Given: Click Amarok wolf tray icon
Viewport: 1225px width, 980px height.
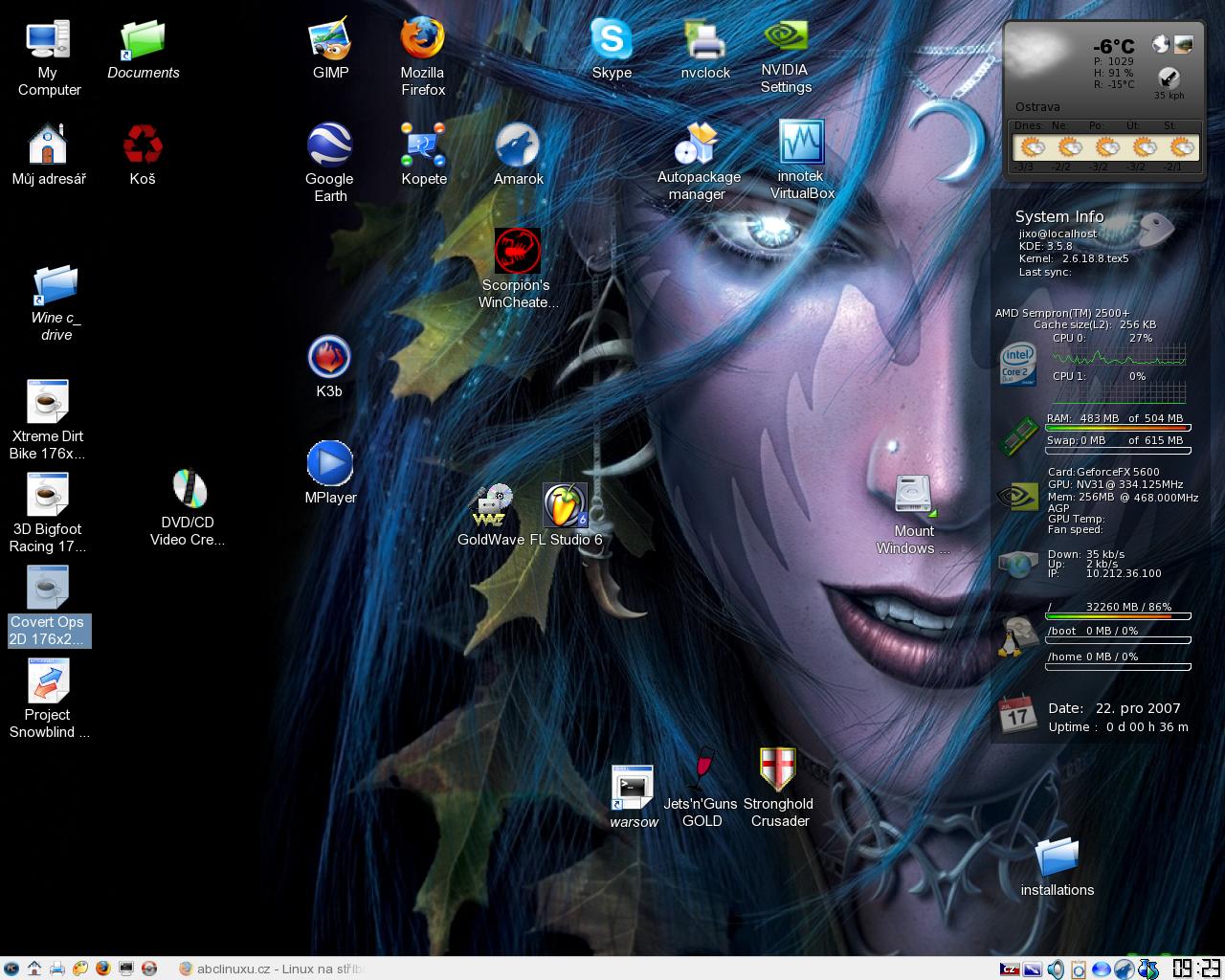Looking at the screenshot, I should (1125, 969).
